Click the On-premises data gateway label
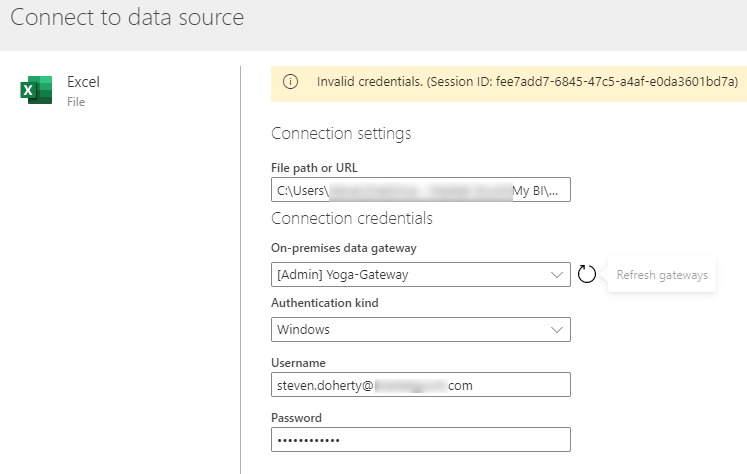747x474 pixels. (x=343, y=248)
